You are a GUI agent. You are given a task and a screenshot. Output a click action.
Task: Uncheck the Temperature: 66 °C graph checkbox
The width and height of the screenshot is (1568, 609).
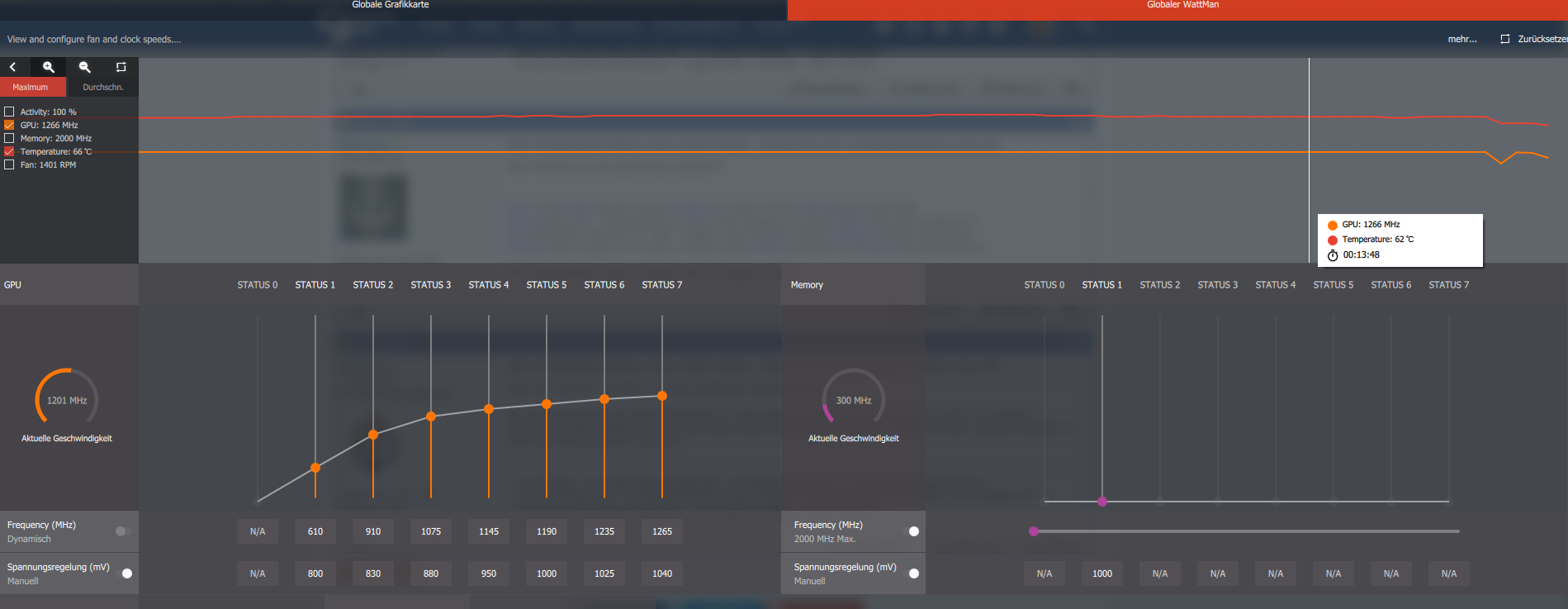9,151
